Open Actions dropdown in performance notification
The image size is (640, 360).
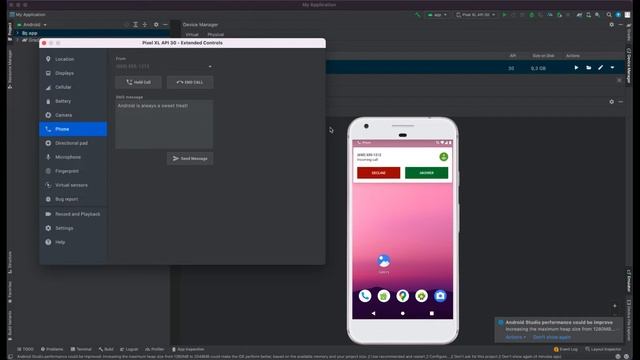(x=516, y=337)
